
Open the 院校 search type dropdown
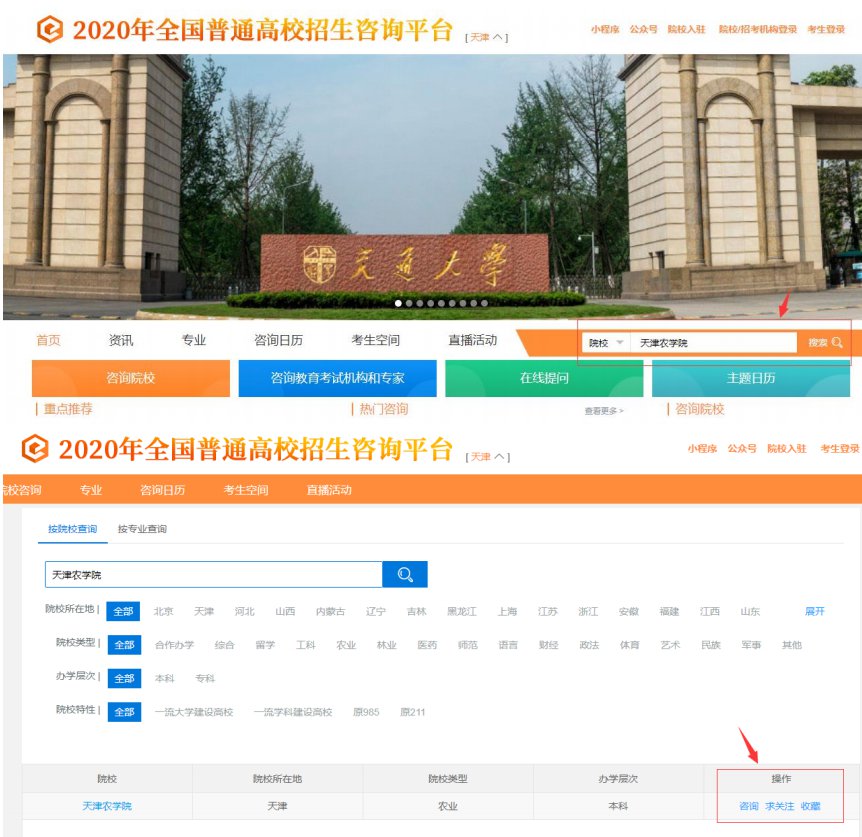606,342
